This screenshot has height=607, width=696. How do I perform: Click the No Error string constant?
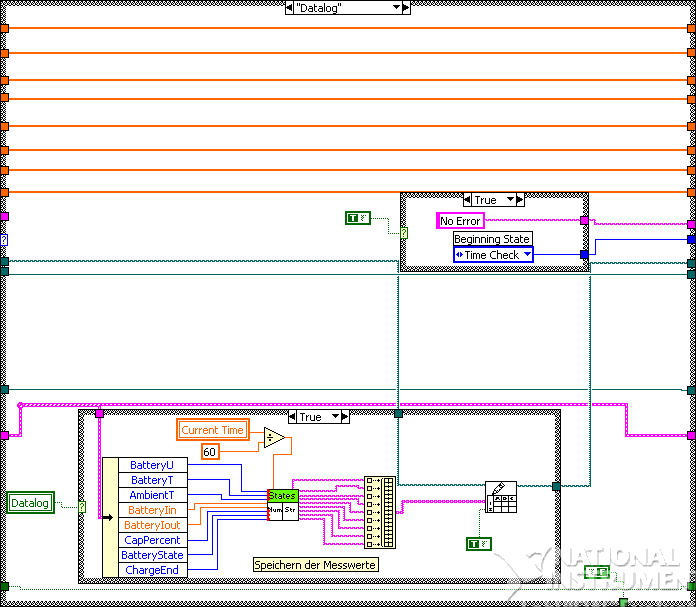click(x=460, y=220)
